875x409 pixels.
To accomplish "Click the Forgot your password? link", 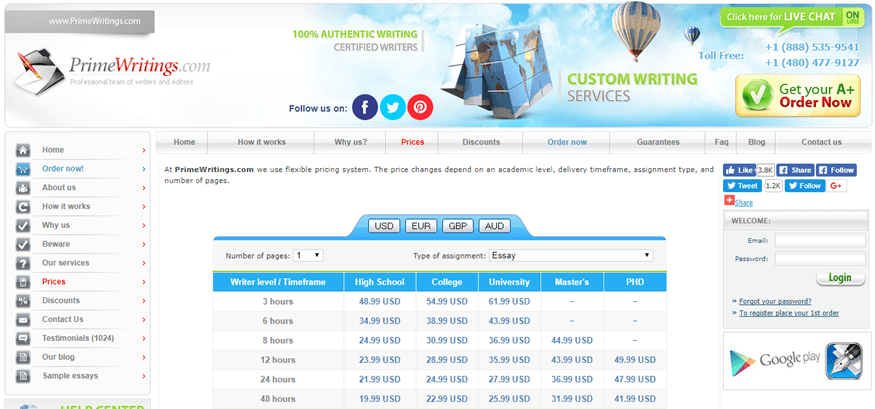I will 775,301.
